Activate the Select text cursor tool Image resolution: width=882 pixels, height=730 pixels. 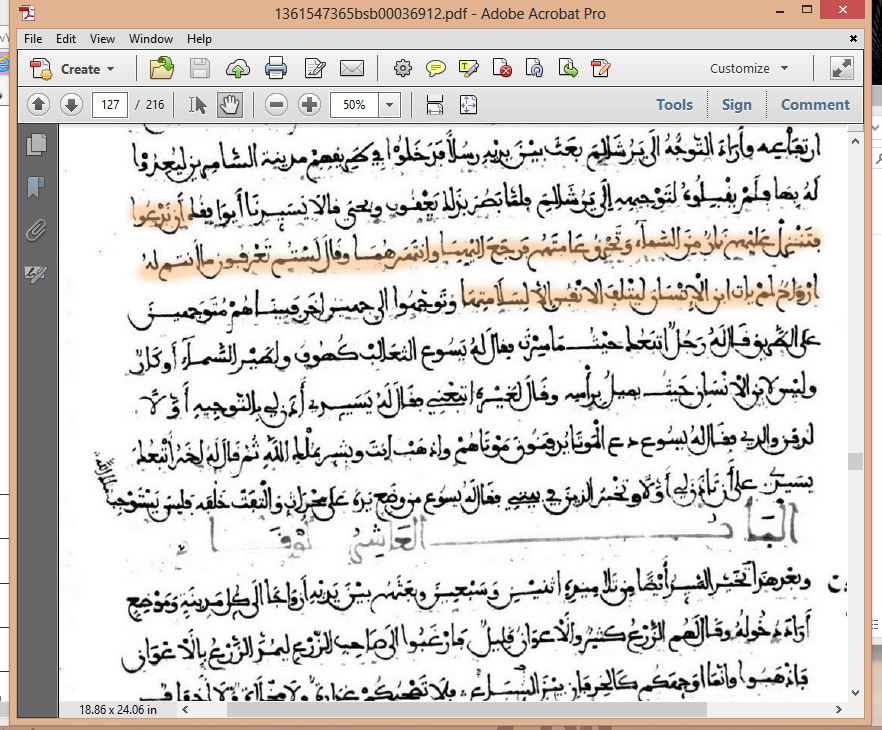coord(198,104)
